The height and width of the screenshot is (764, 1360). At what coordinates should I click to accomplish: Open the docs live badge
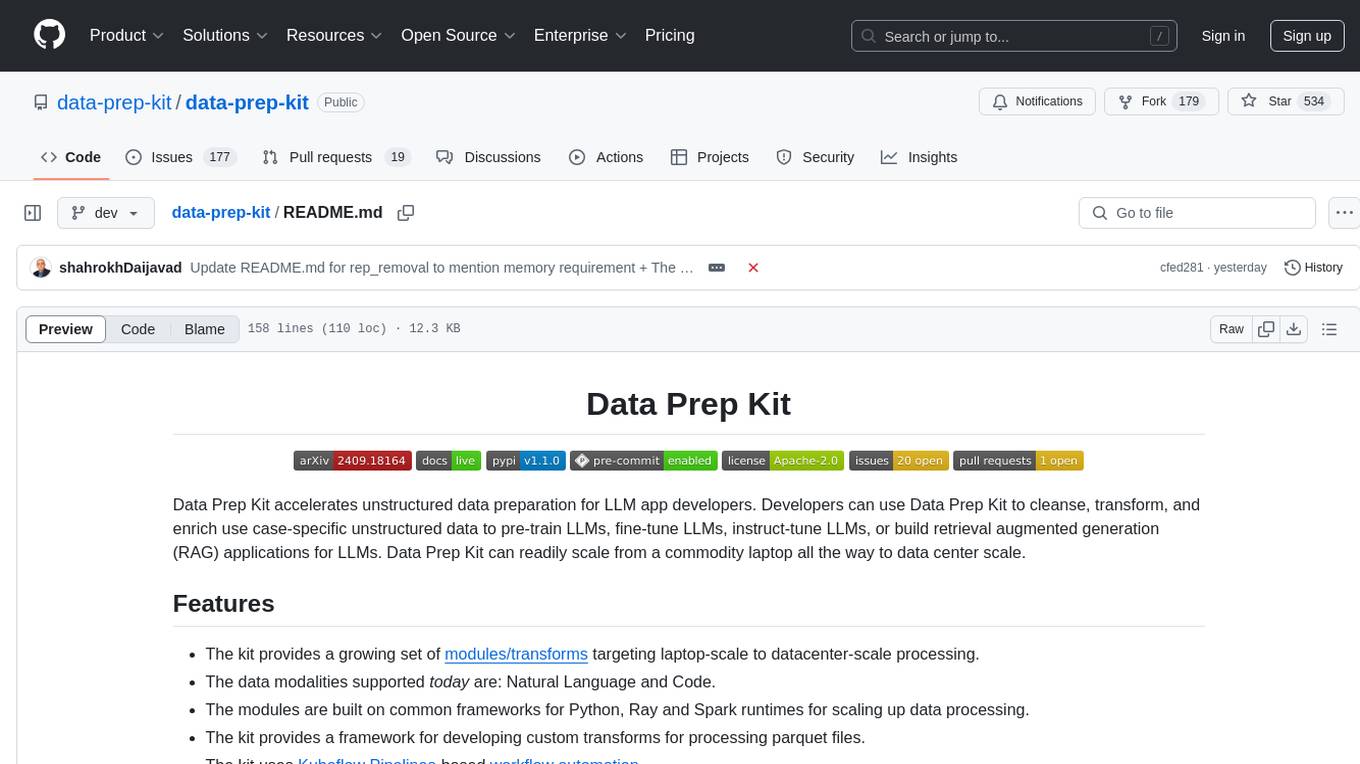448,460
